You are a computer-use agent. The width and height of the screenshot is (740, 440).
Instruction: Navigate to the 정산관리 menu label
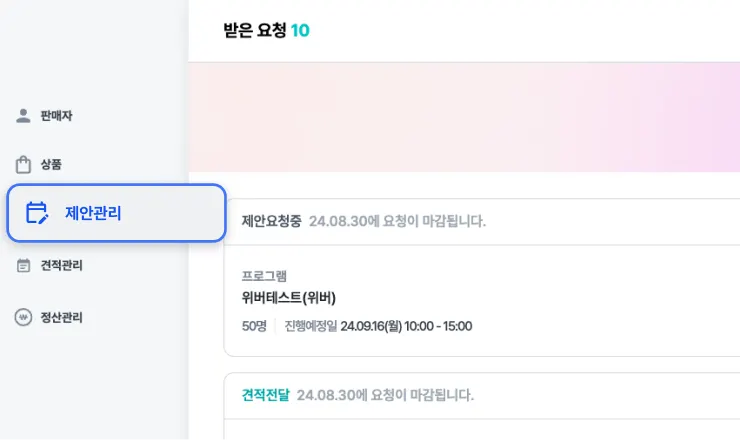click(62, 318)
